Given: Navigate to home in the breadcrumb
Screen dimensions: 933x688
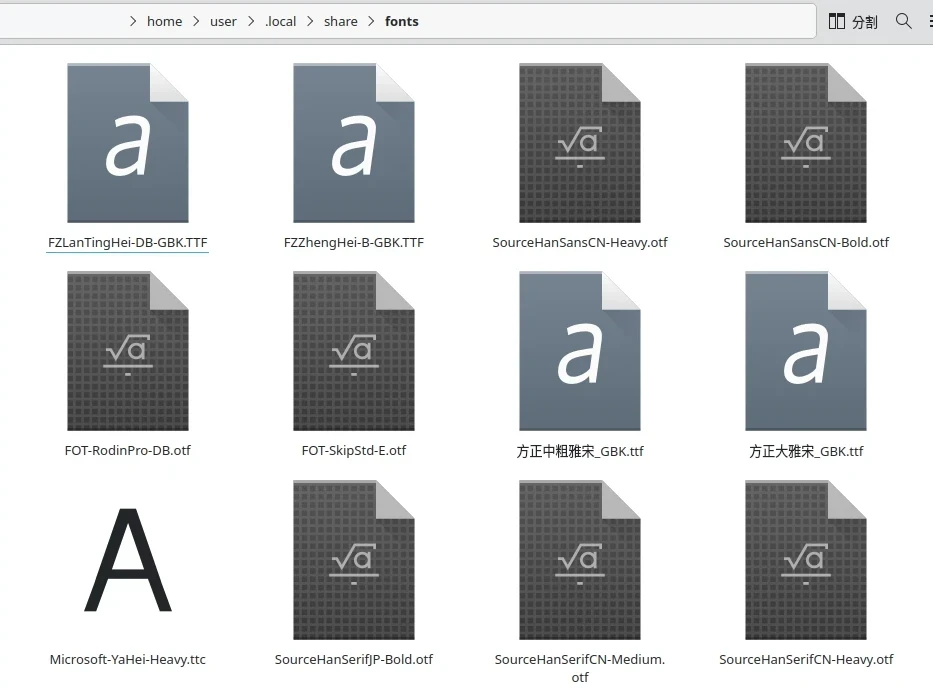Looking at the screenshot, I should click(x=164, y=21).
